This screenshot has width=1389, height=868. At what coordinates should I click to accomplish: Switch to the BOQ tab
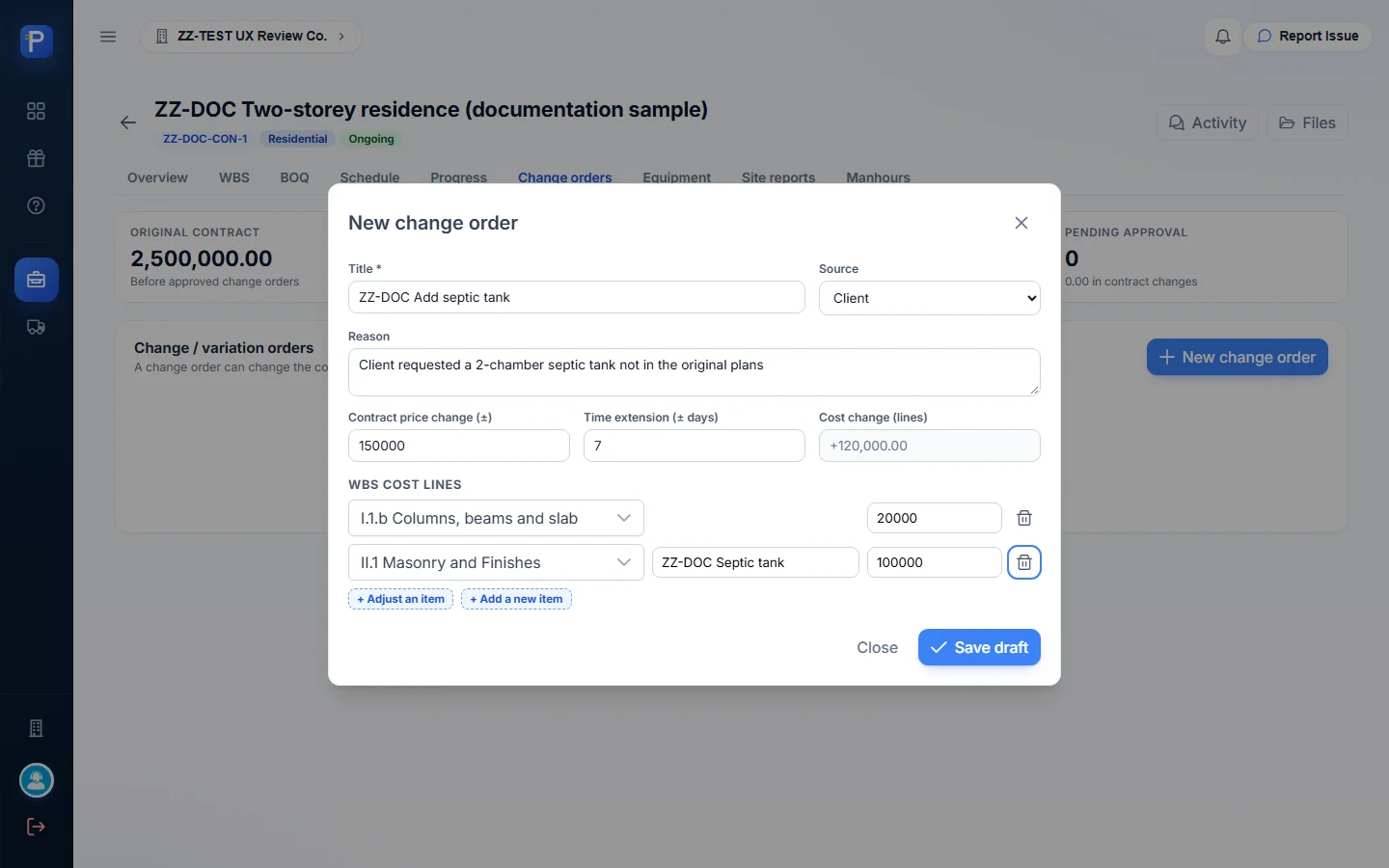coord(295,177)
